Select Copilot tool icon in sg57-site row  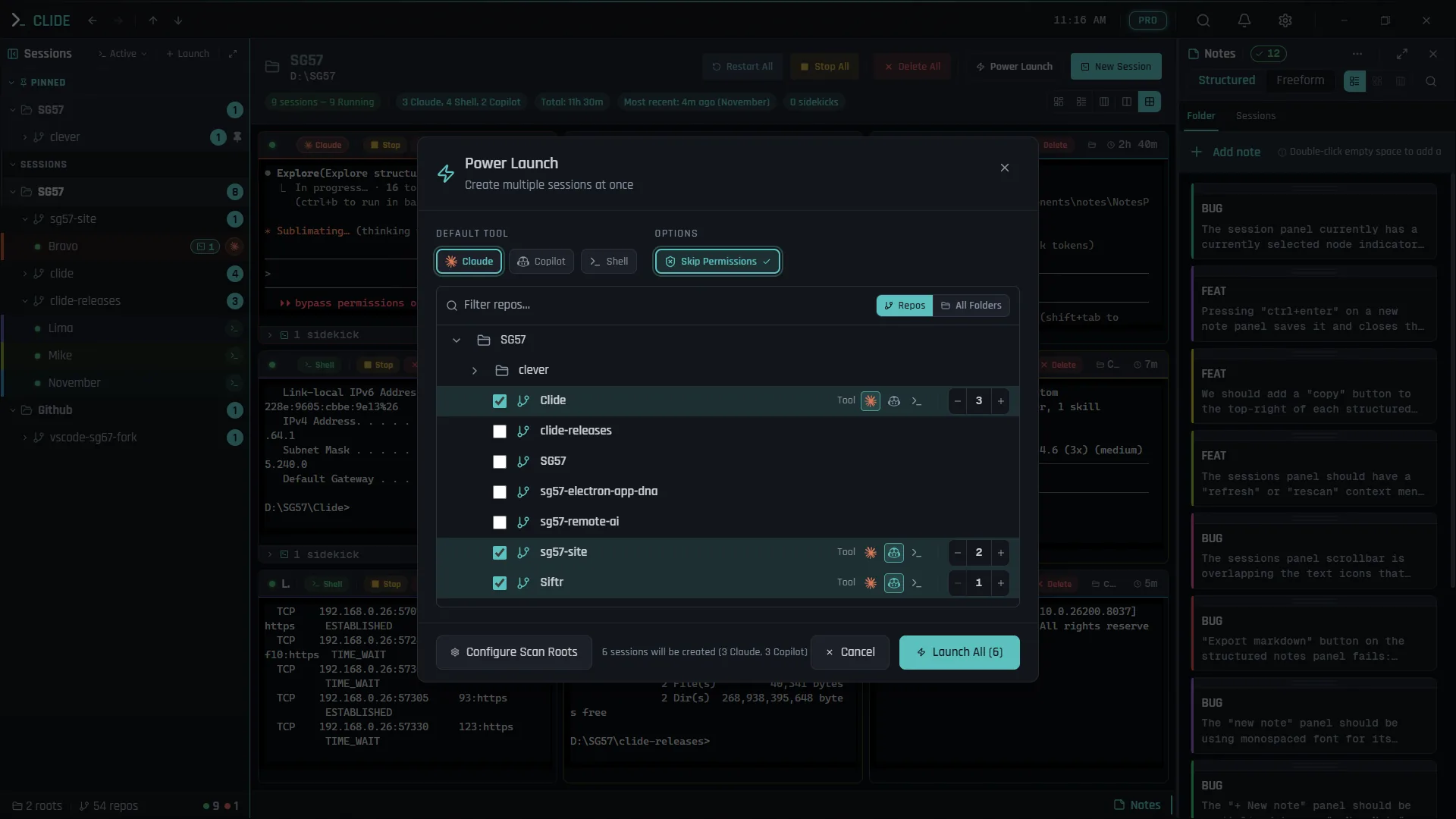tap(894, 553)
